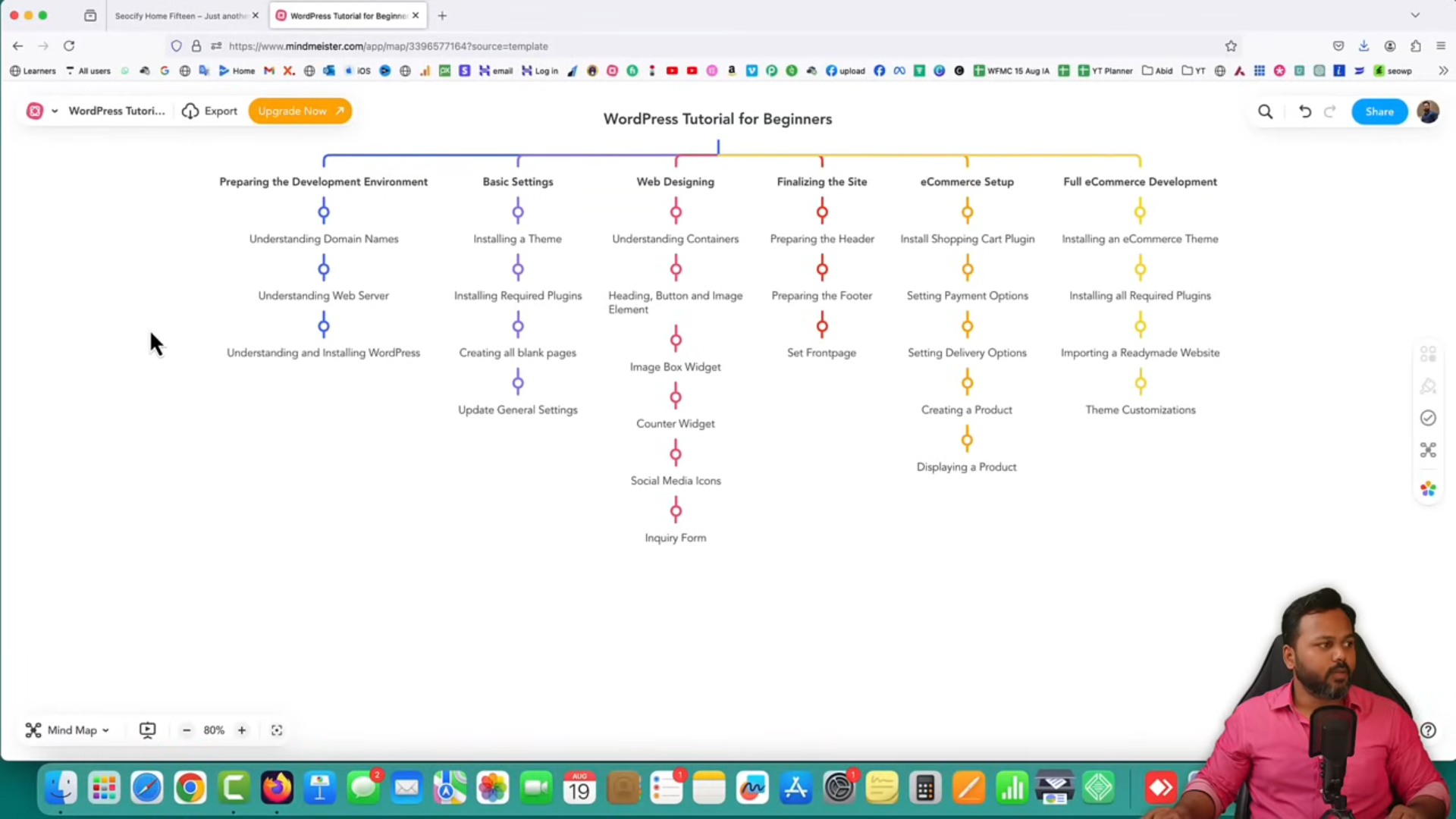
Task: Switch to Seocify Home Fifteen tab
Action: pos(180,15)
